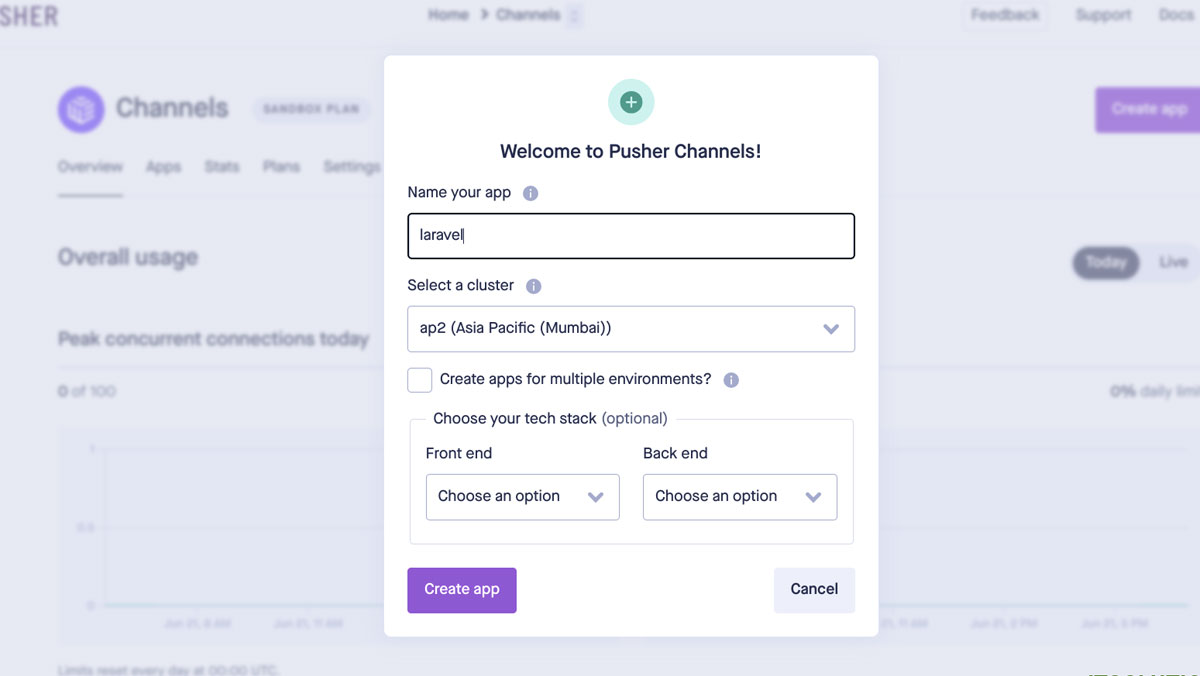Select the Today usage toggle
1200x676 pixels.
coord(1106,262)
